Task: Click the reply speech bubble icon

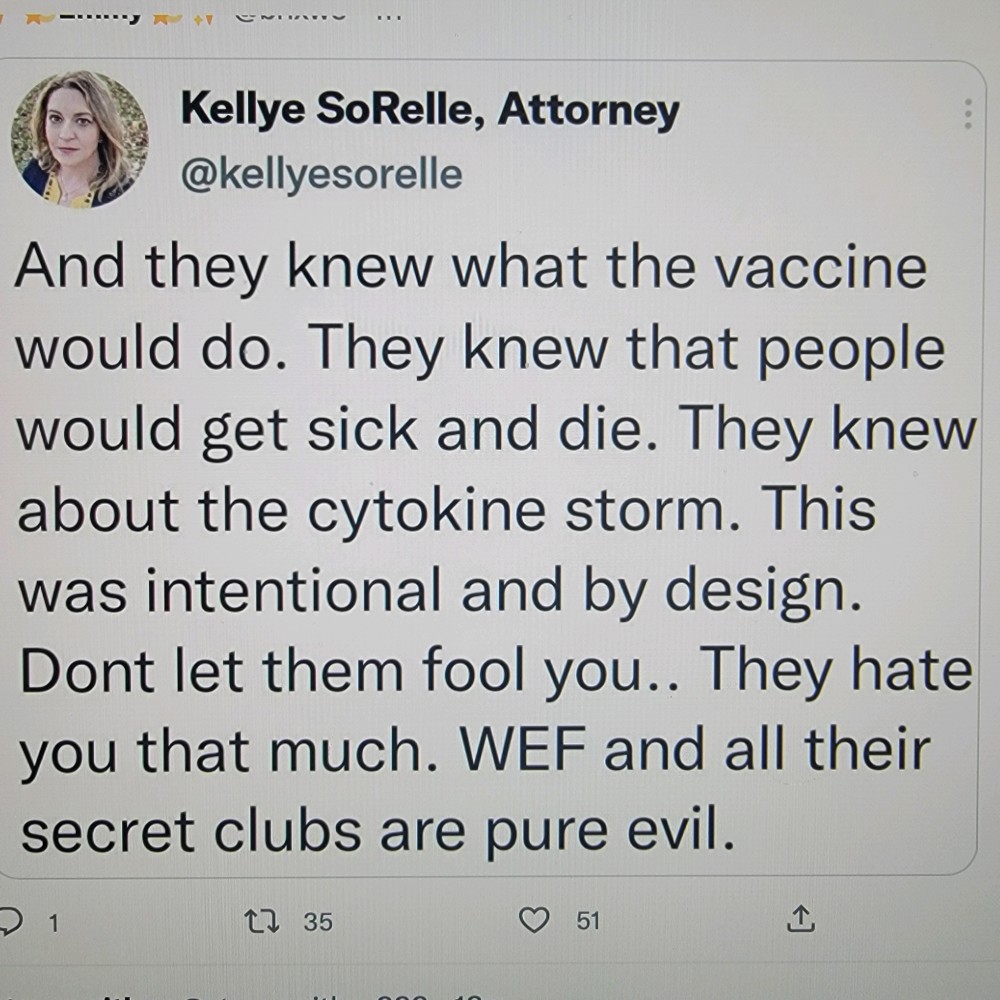Action: coord(8,922)
